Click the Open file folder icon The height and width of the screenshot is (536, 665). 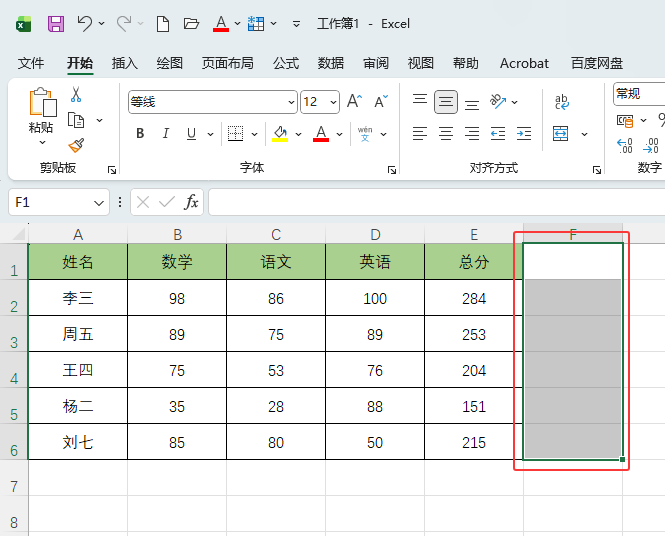tap(191, 23)
